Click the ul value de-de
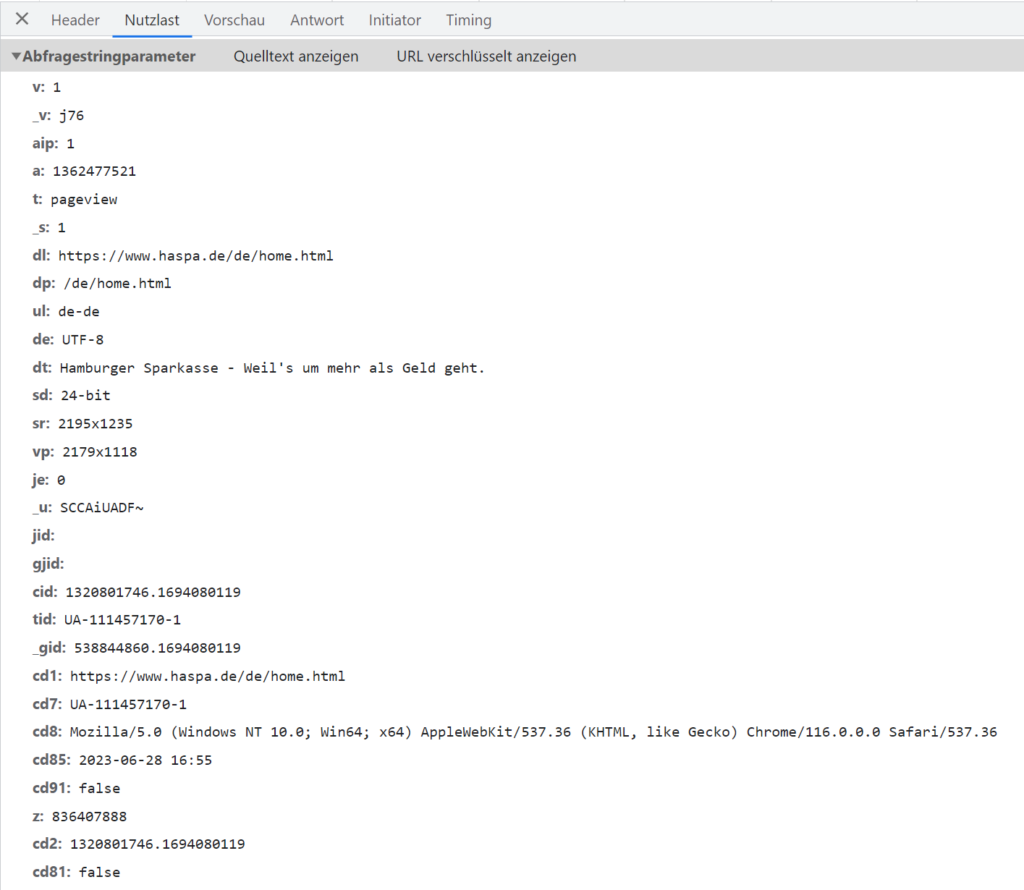 78,311
